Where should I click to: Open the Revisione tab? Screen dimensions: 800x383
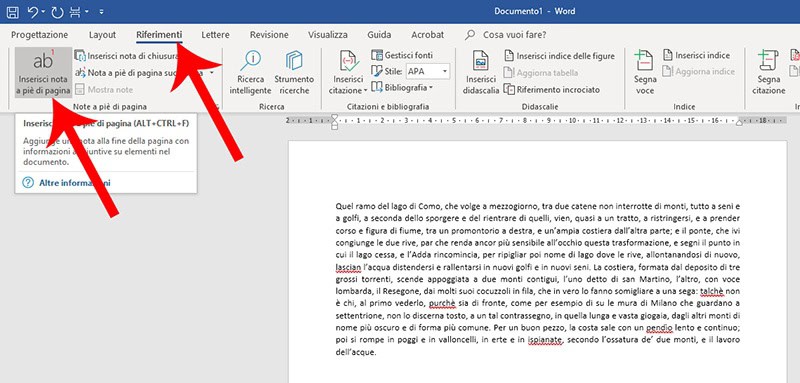coord(269,35)
